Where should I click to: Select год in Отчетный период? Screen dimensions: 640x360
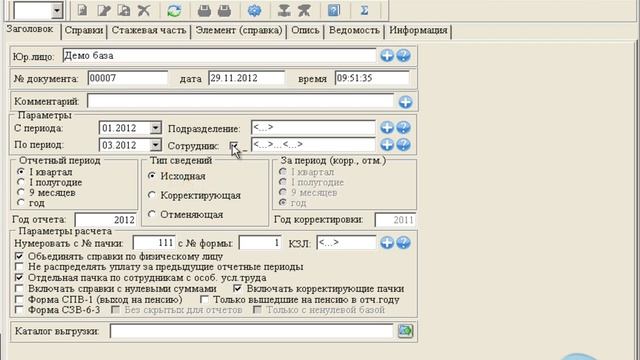tap(21, 202)
